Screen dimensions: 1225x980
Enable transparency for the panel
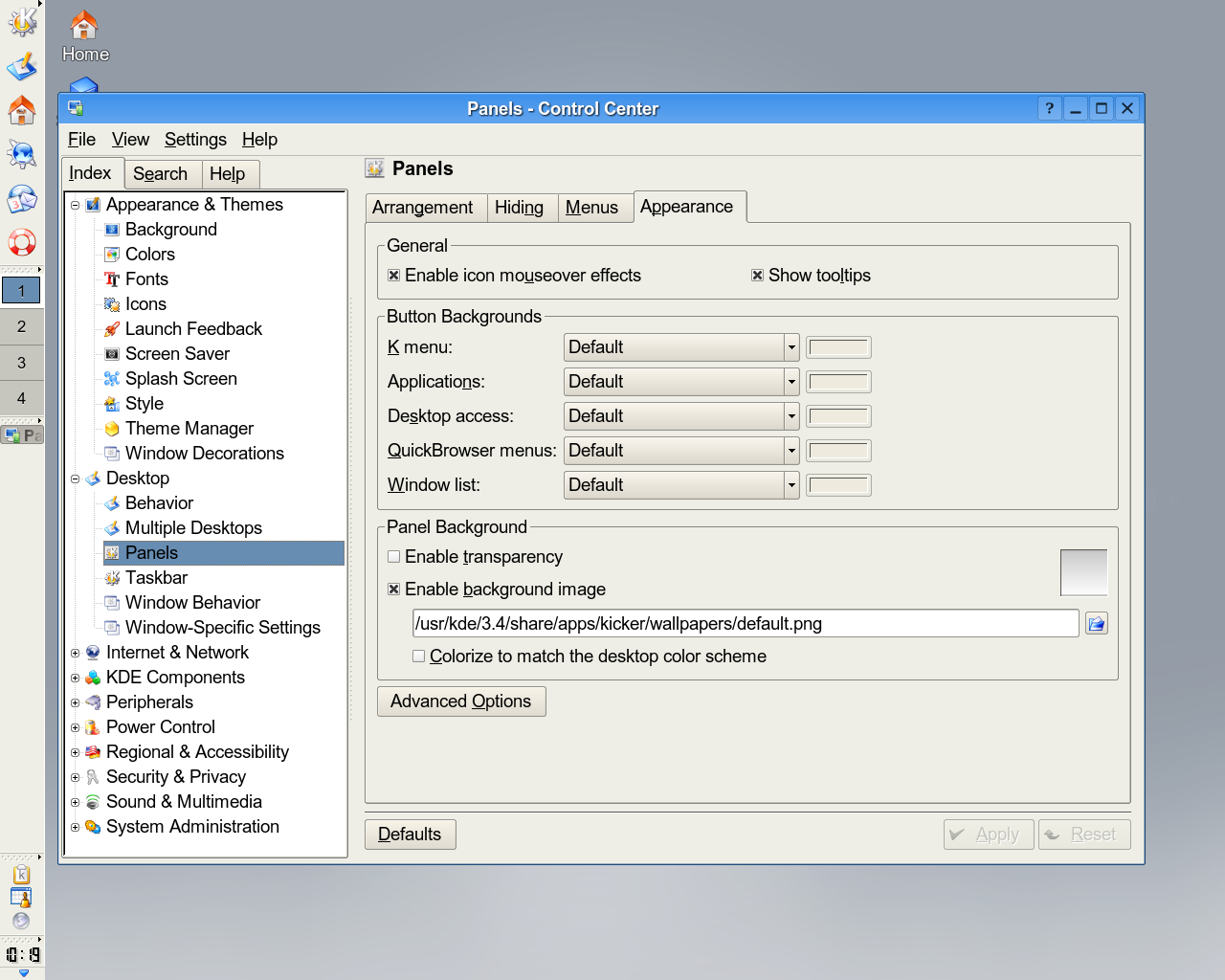[x=393, y=557]
